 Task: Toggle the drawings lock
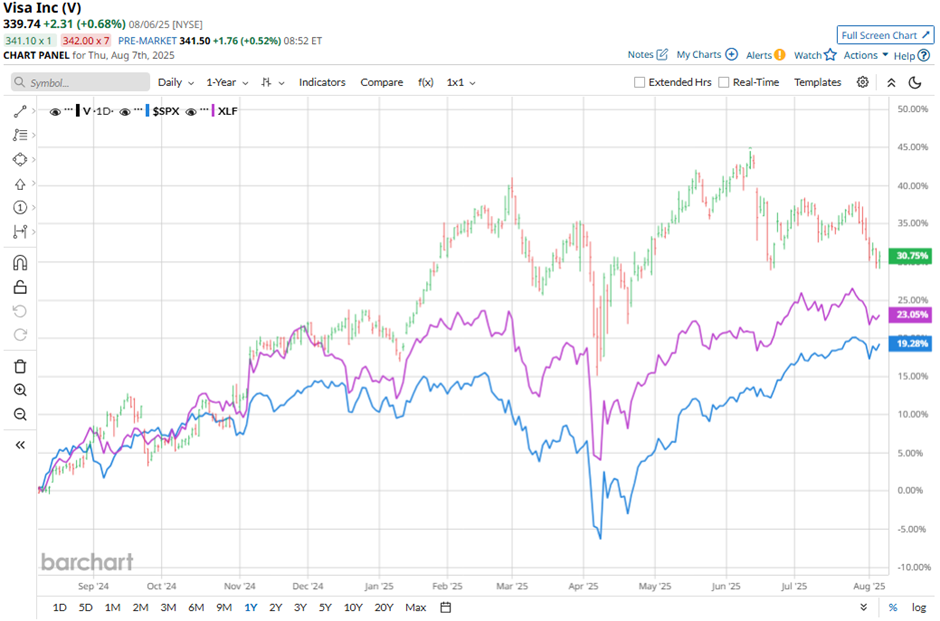[20, 287]
